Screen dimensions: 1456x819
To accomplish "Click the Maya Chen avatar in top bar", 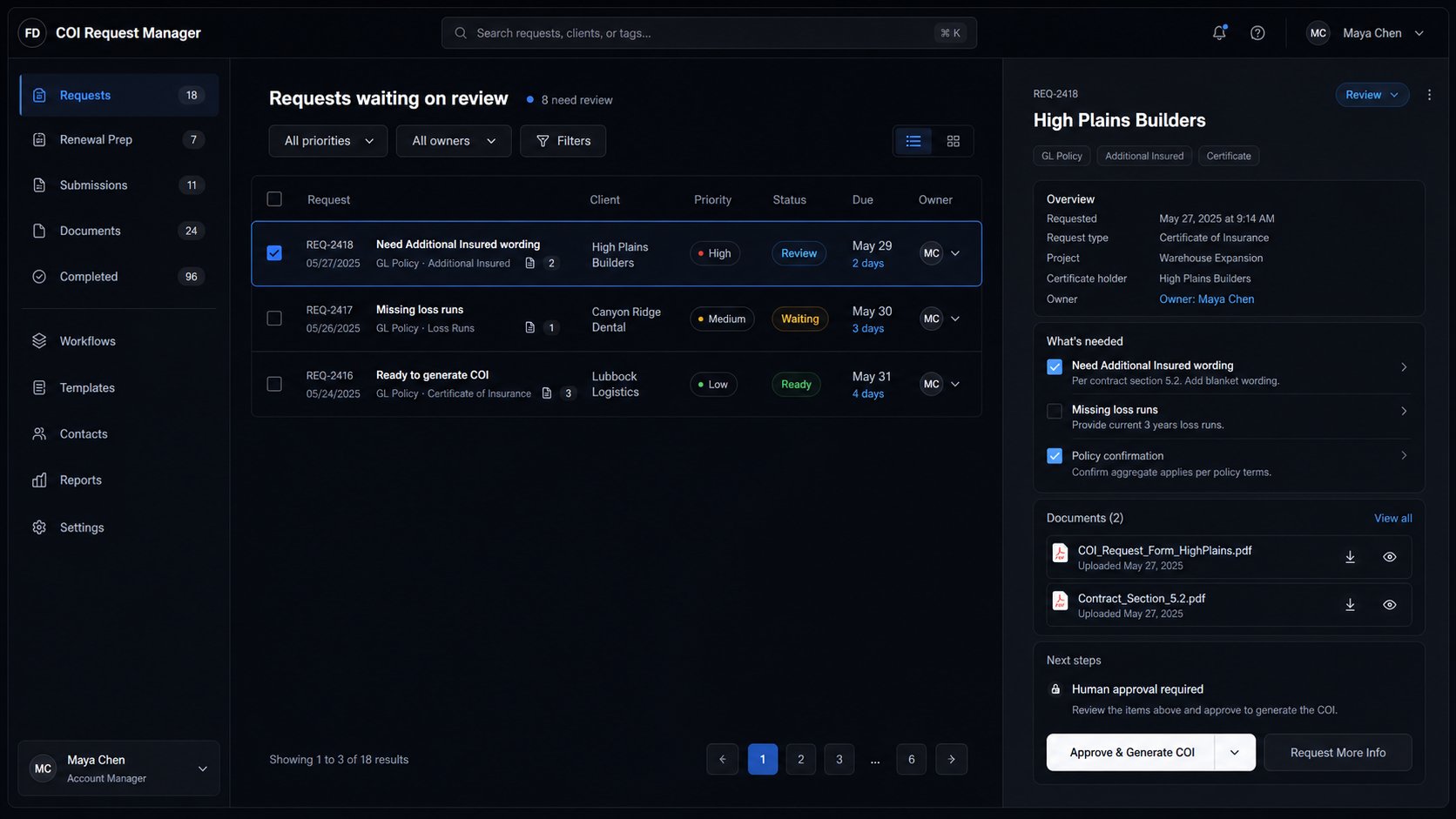I will point(1318,33).
